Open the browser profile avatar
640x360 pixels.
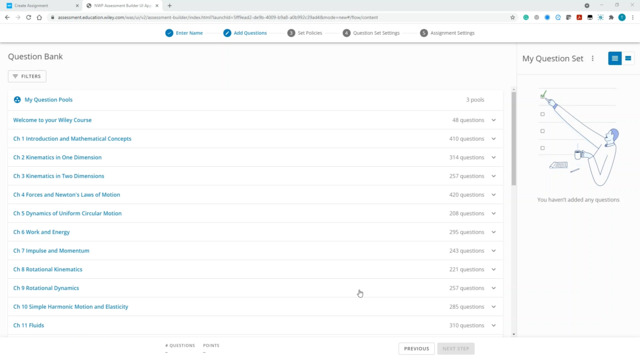coord(622,18)
